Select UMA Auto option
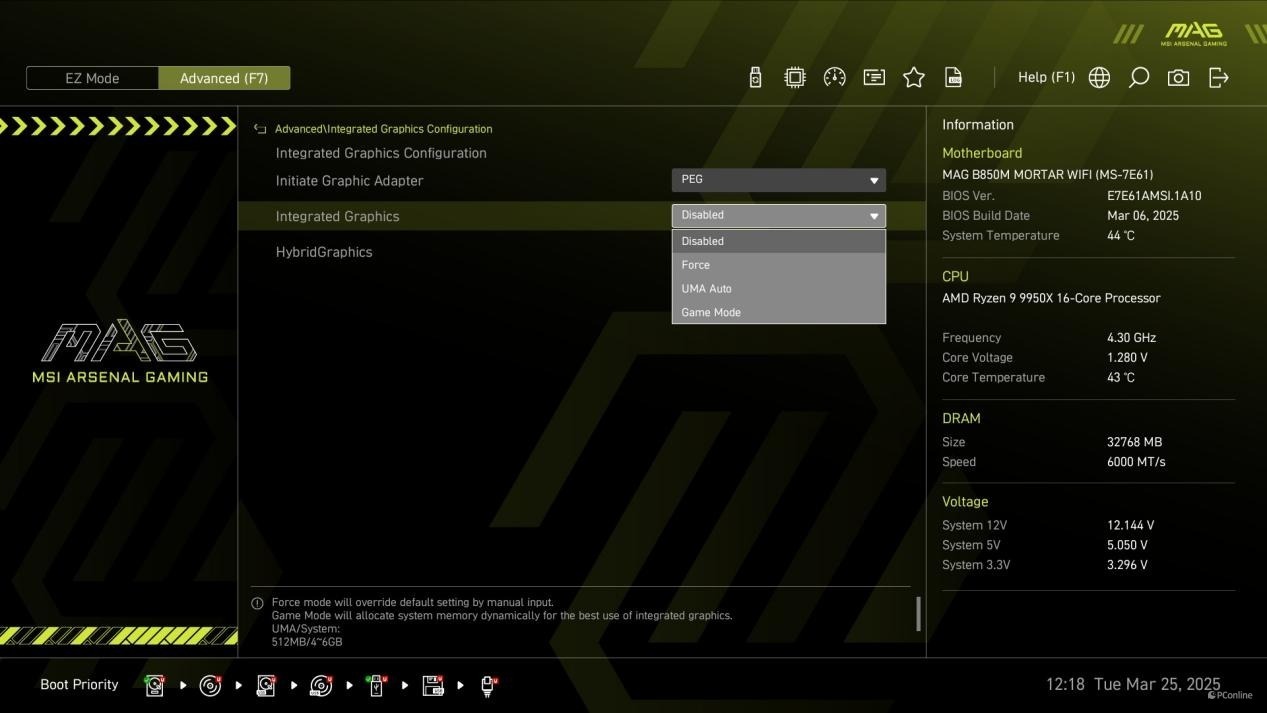 [706, 288]
